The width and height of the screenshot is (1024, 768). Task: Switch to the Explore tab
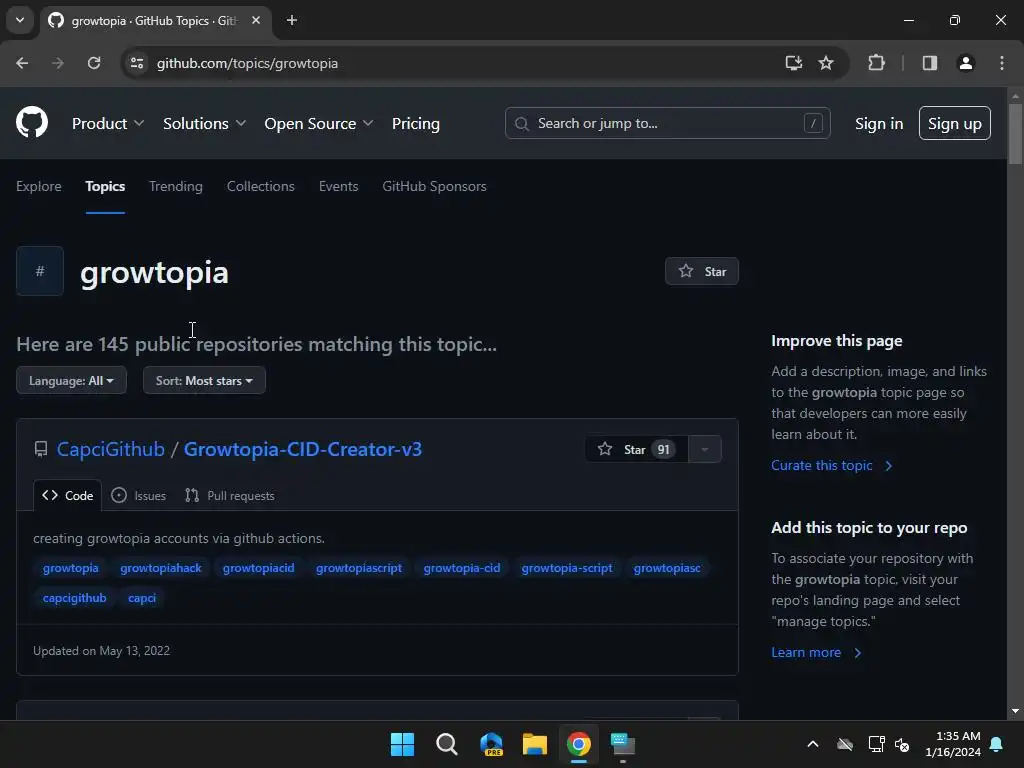click(x=39, y=186)
